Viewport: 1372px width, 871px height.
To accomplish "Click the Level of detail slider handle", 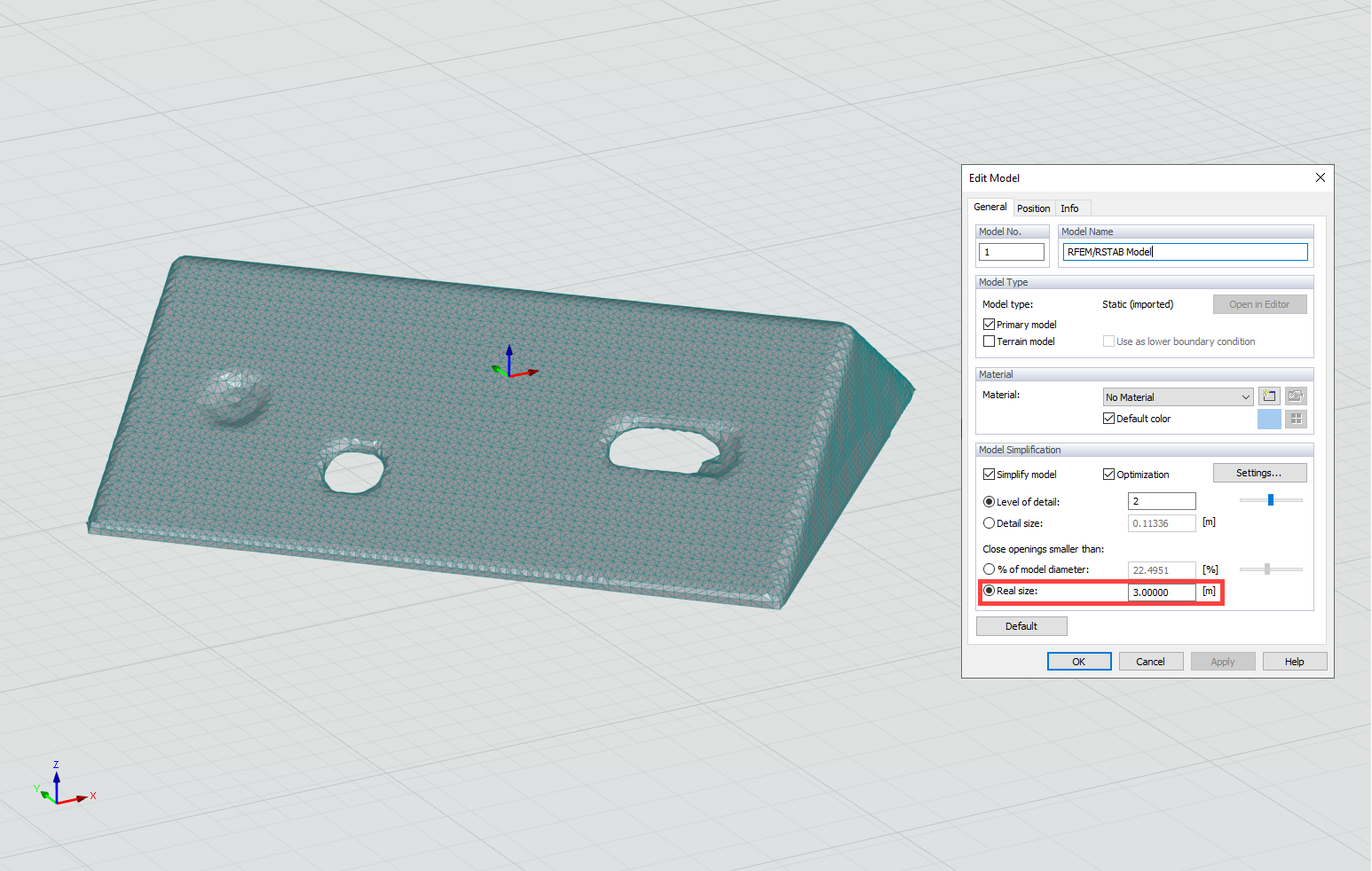I will click(x=1271, y=500).
